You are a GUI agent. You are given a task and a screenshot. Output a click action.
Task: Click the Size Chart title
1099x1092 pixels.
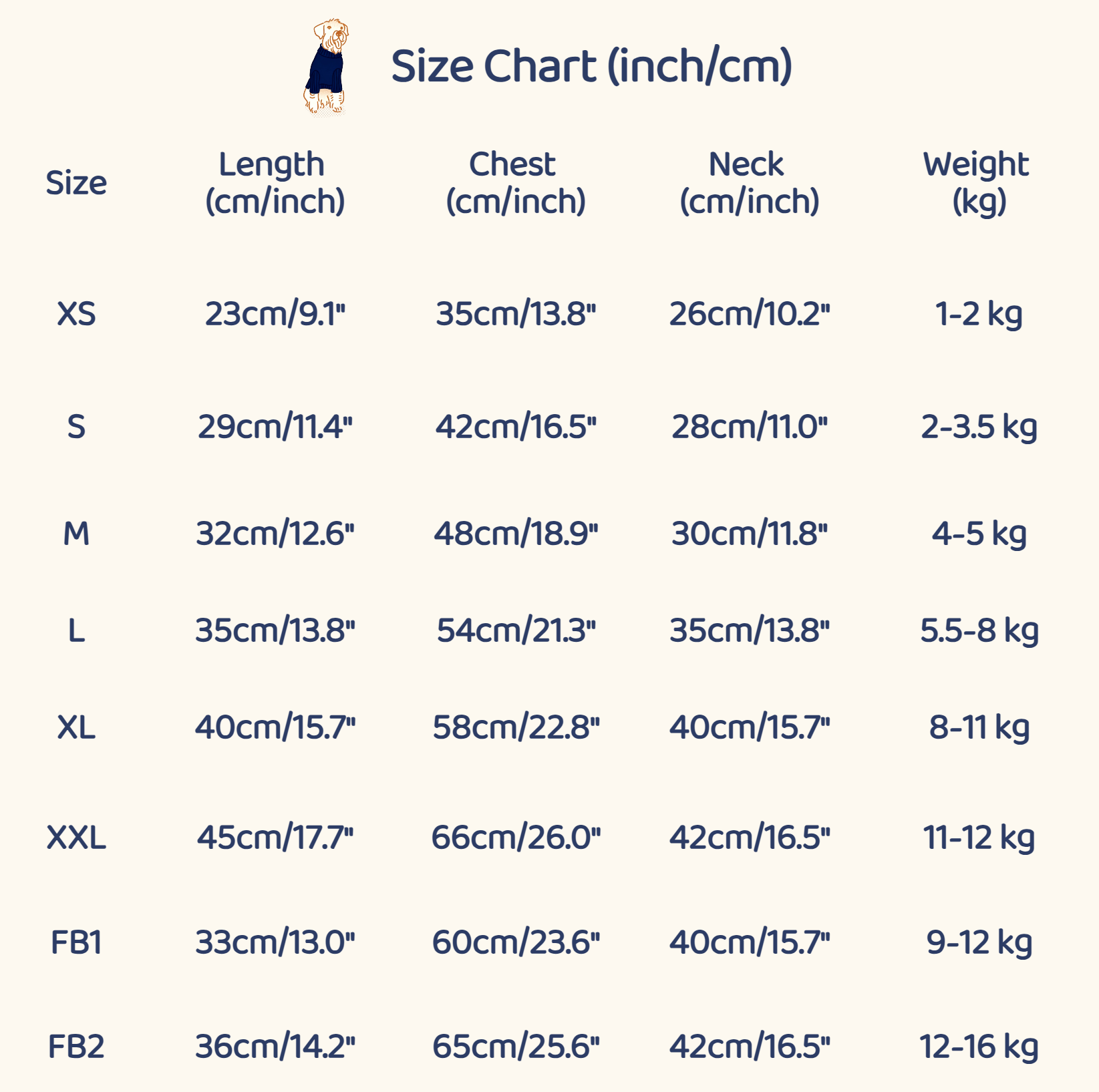591,66
